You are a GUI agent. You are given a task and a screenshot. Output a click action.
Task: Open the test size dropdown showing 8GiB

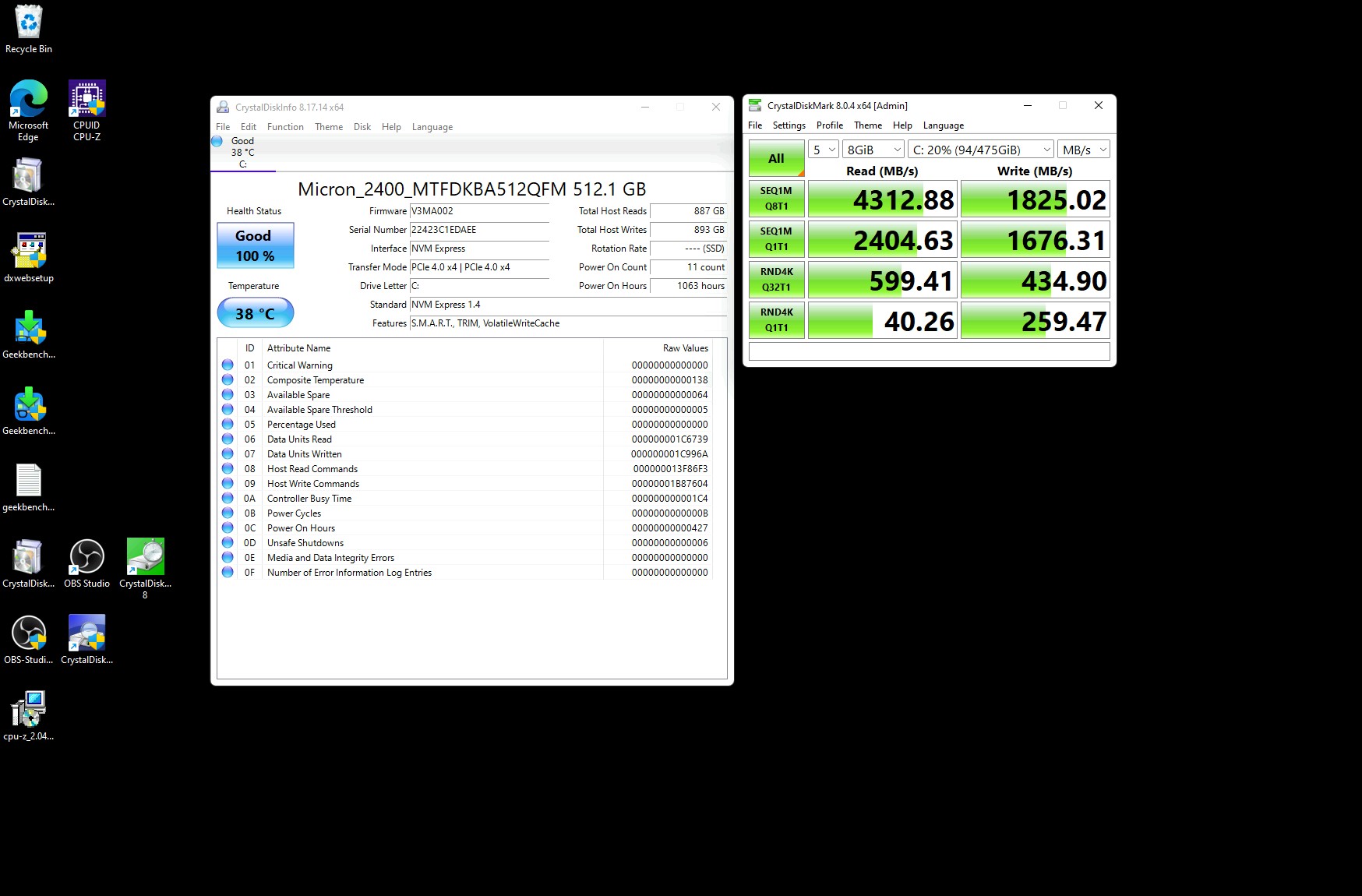click(x=873, y=150)
